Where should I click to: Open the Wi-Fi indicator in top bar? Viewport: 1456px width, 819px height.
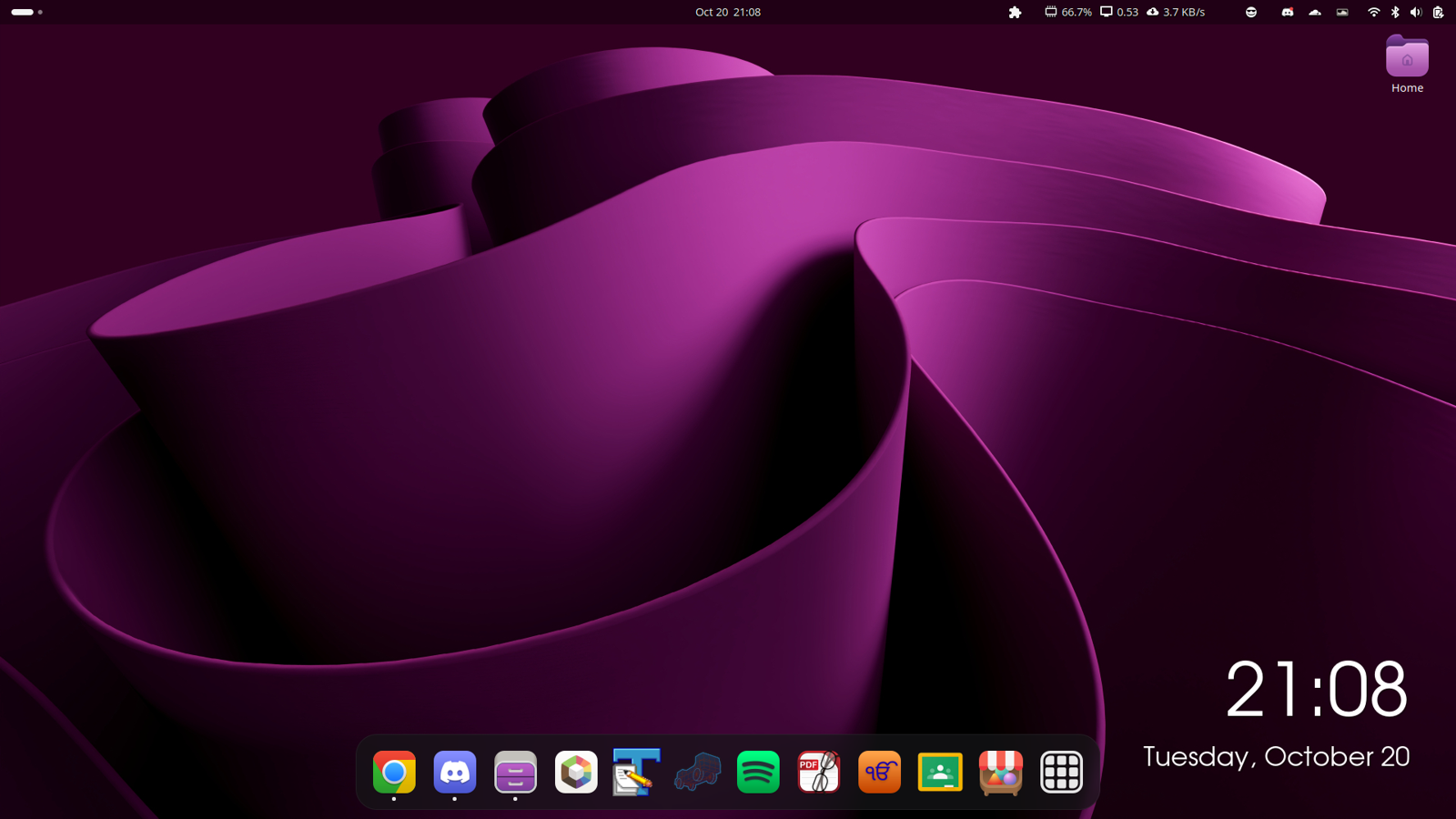coord(1373,12)
